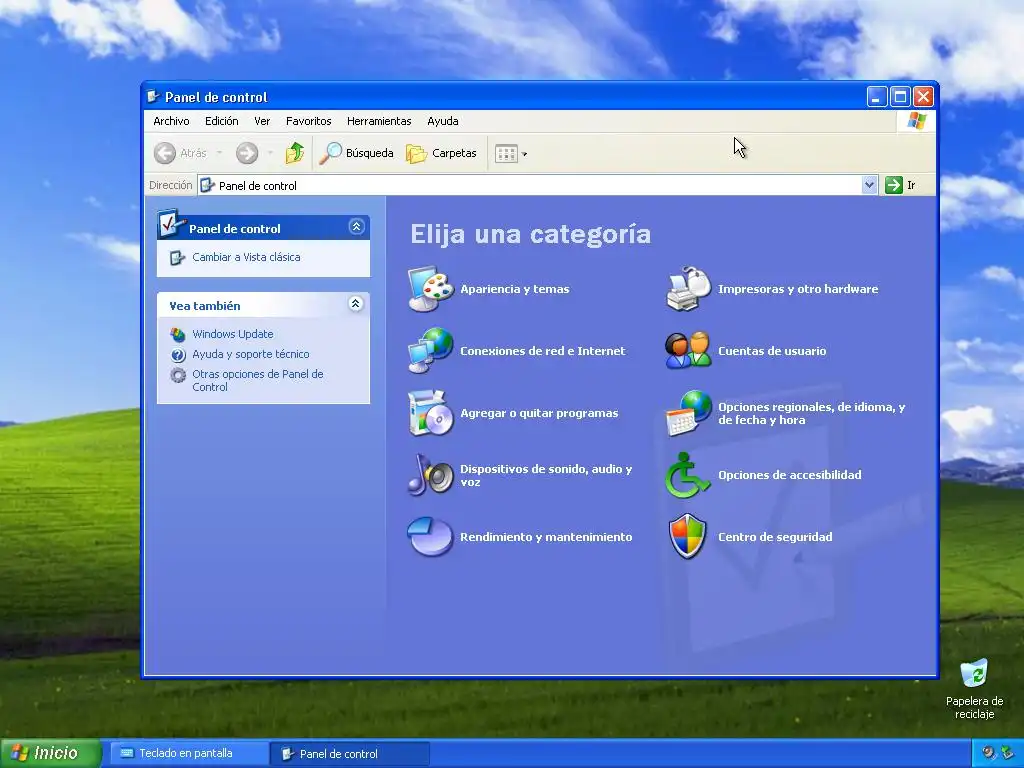The width and height of the screenshot is (1024, 768).
Task: Switch to Teclado en pantalla taskbar button
Action: tap(187, 754)
